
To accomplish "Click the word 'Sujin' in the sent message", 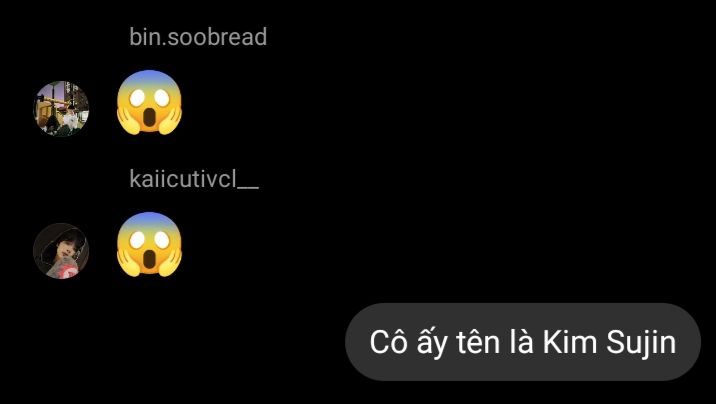I will [x=641, y=343].
